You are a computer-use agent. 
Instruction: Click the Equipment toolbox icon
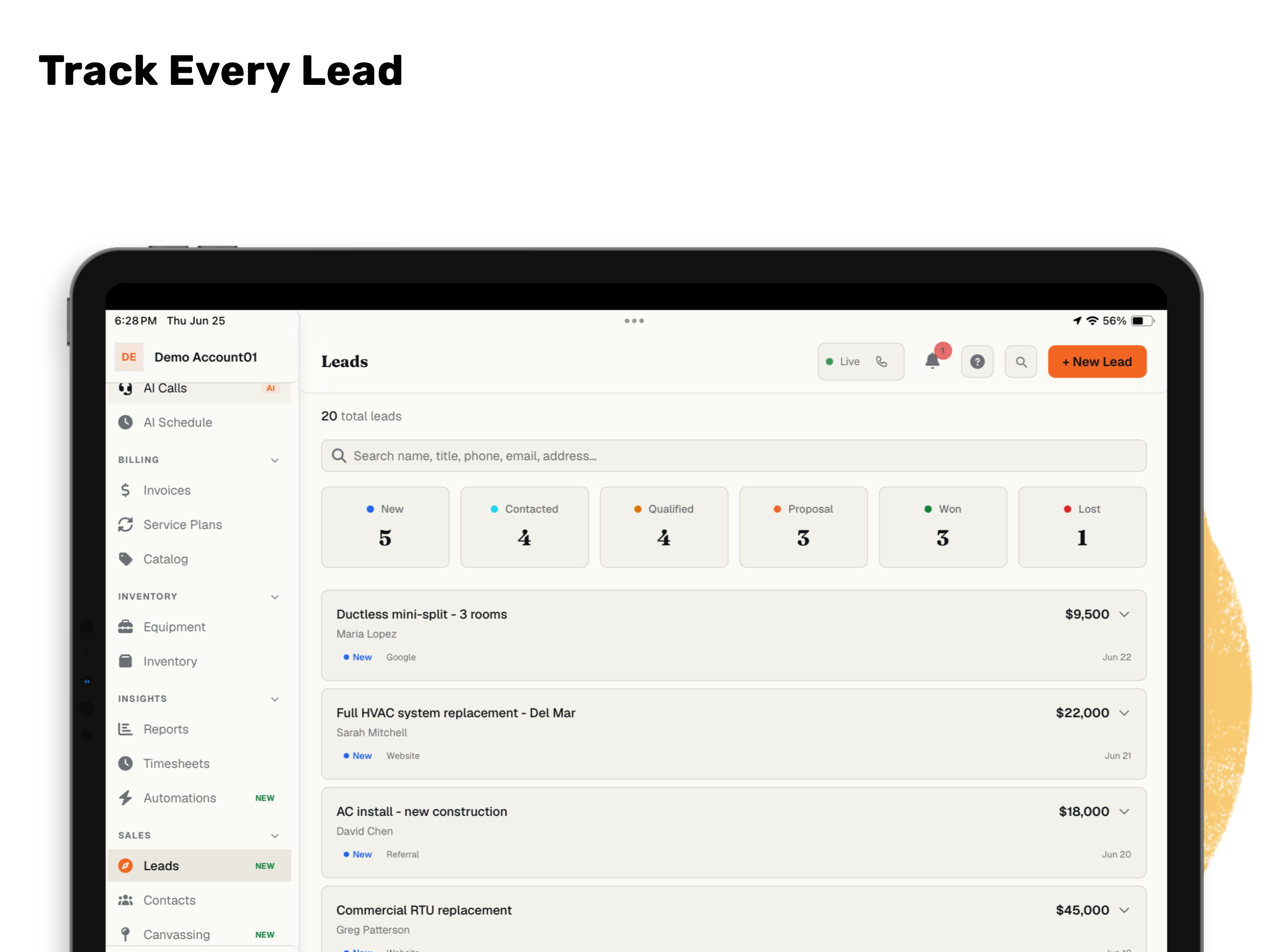125,627
